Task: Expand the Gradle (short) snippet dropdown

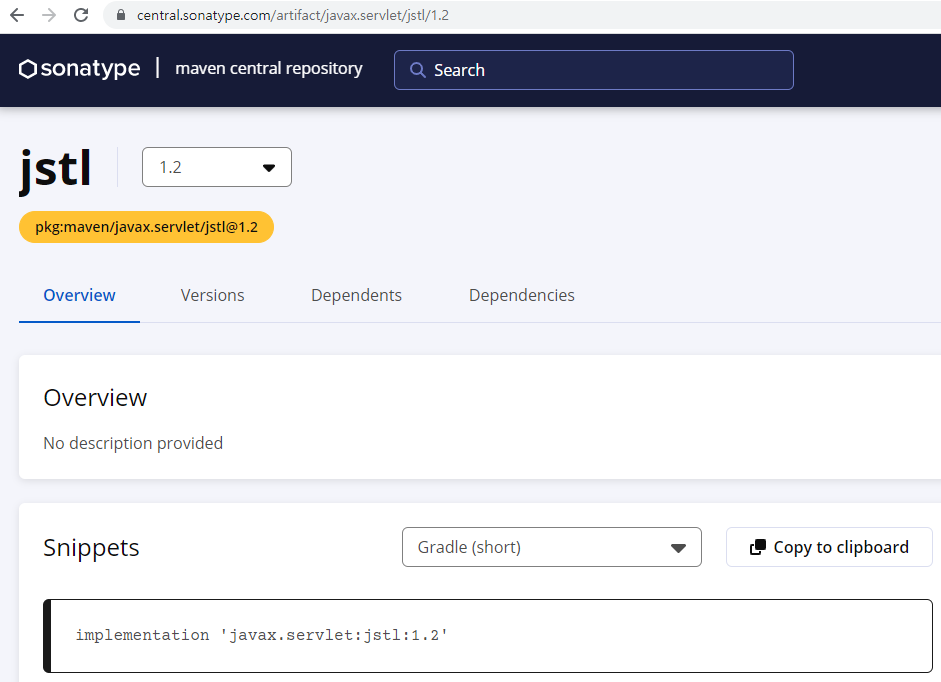Action: (x=552, y=547)
